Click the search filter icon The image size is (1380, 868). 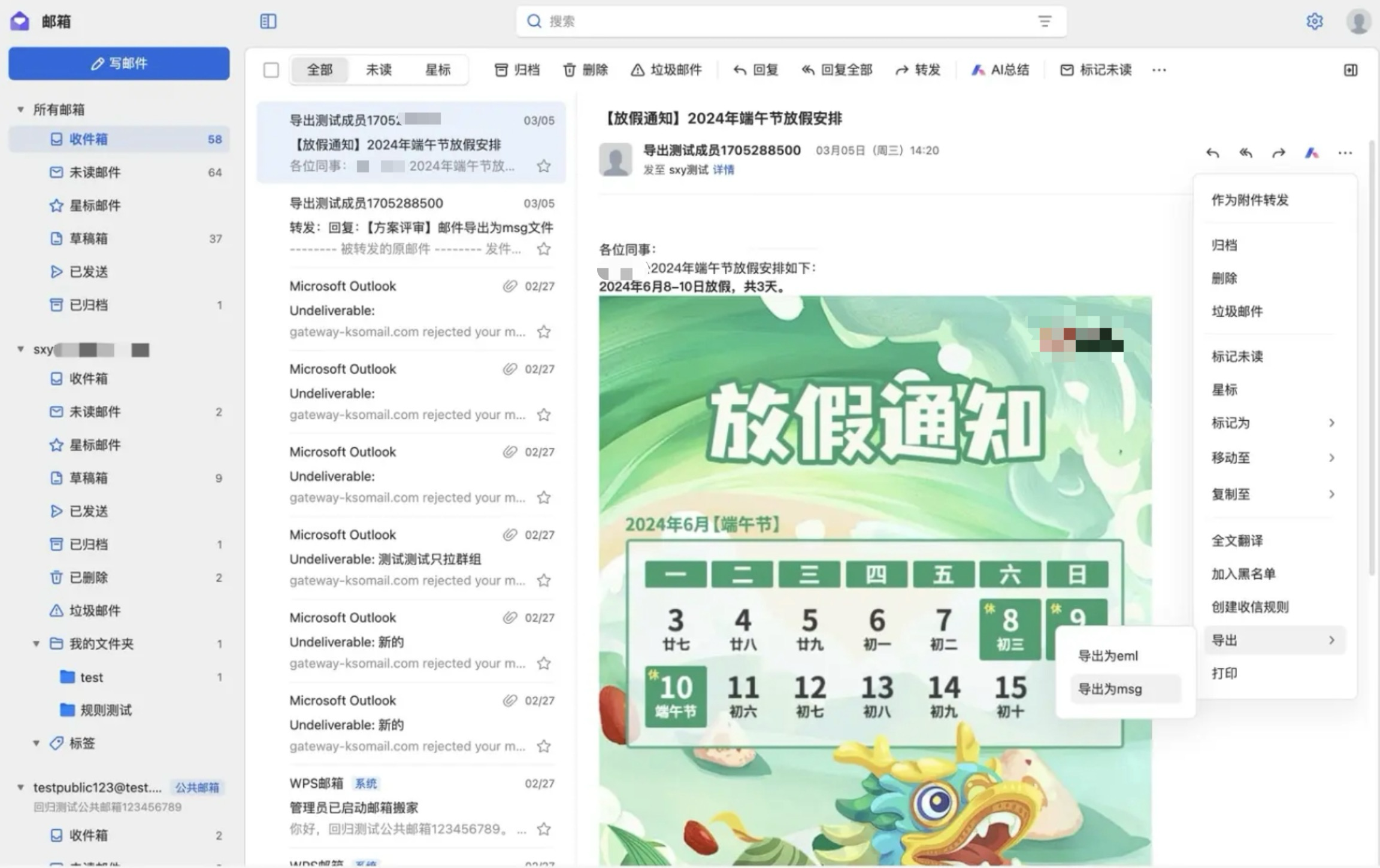[x=1045, y=22]
